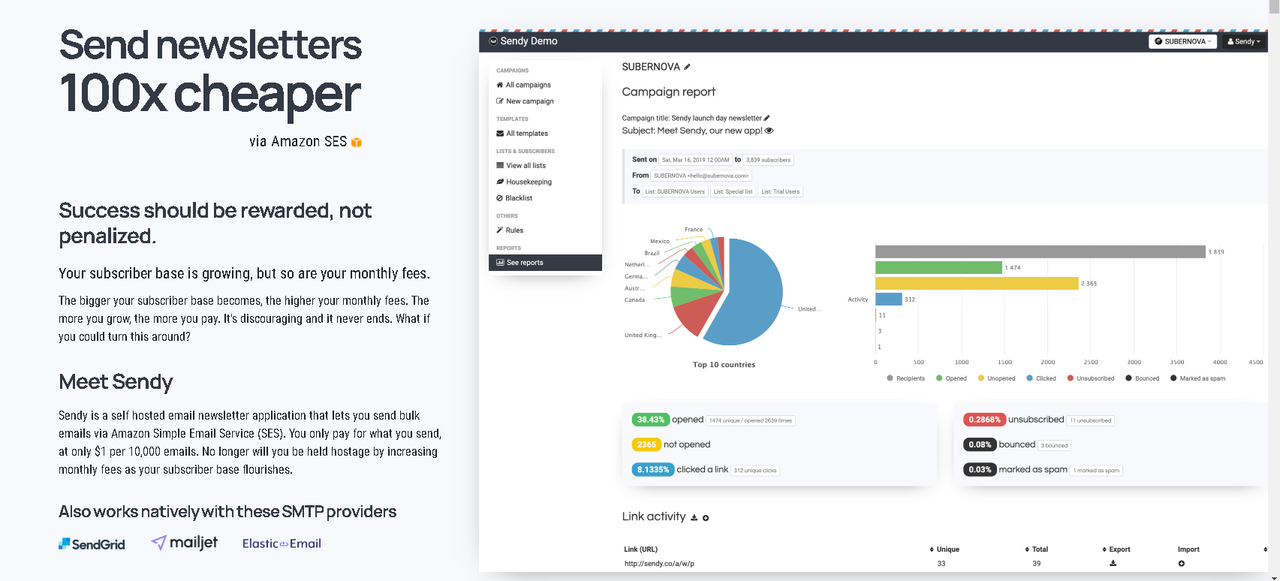This screenshot has height=581, width=1280.
Task: Toggle Opened series in chart legend
Action: [951, 378]
